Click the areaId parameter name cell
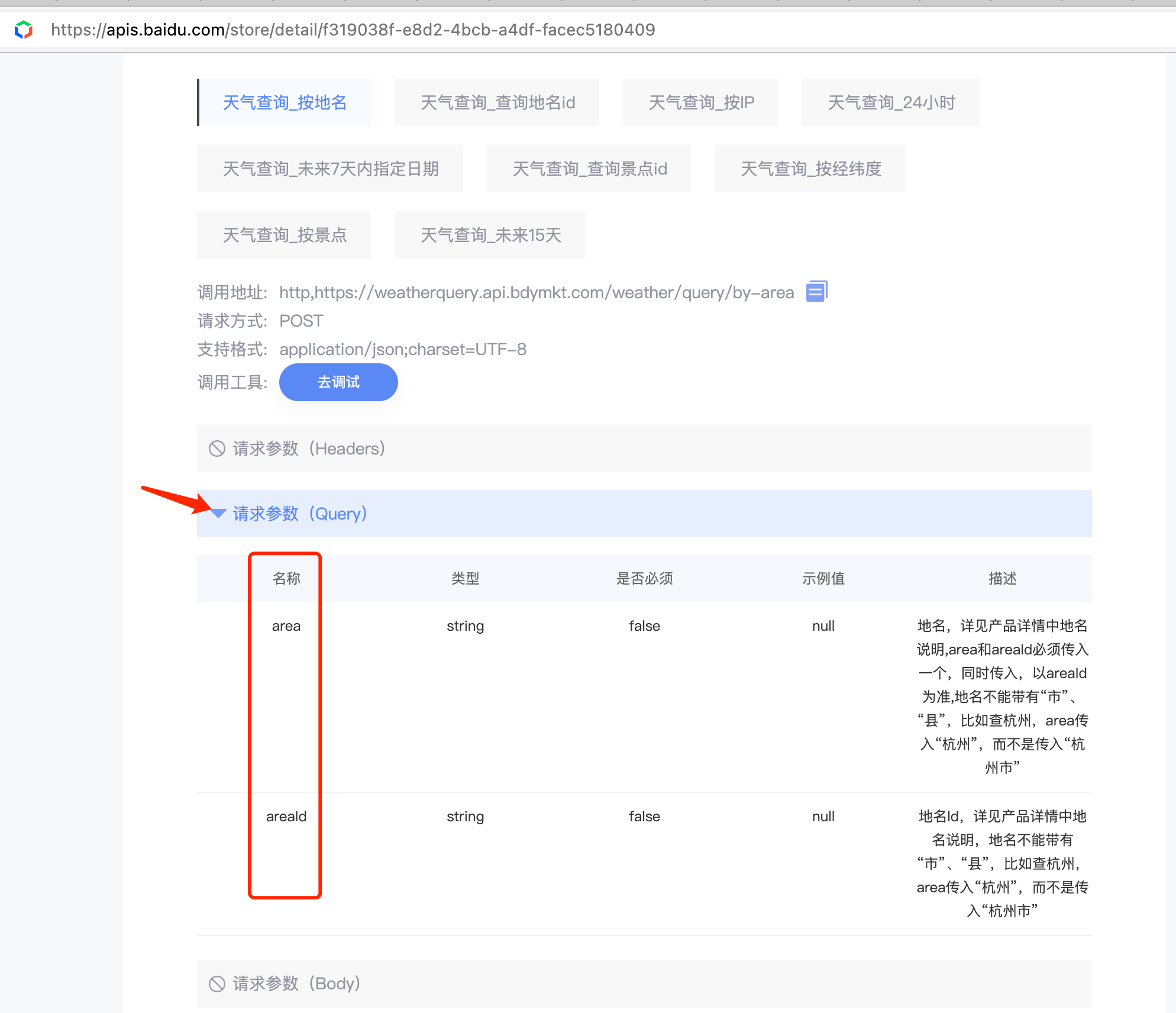 click(286, 817)
